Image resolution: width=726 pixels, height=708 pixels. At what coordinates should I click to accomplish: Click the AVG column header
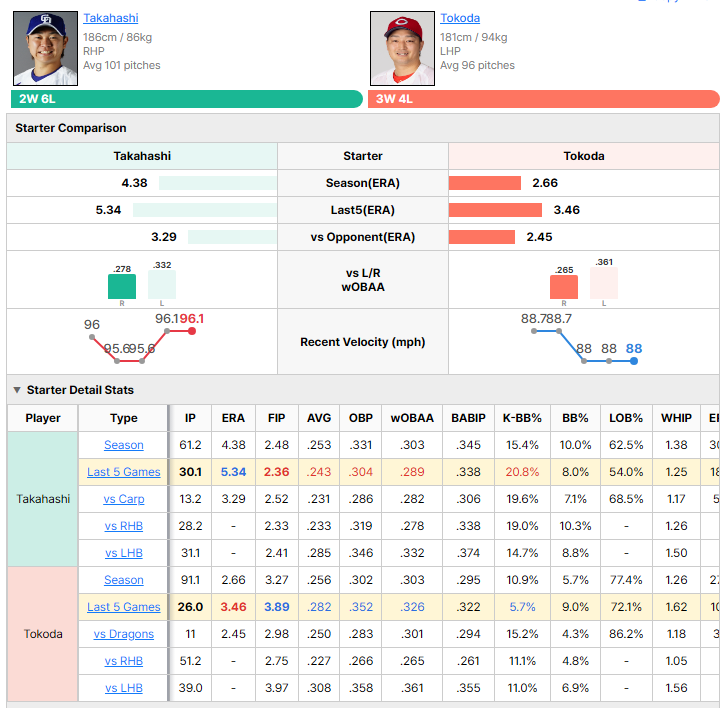[x=319, y=418]
